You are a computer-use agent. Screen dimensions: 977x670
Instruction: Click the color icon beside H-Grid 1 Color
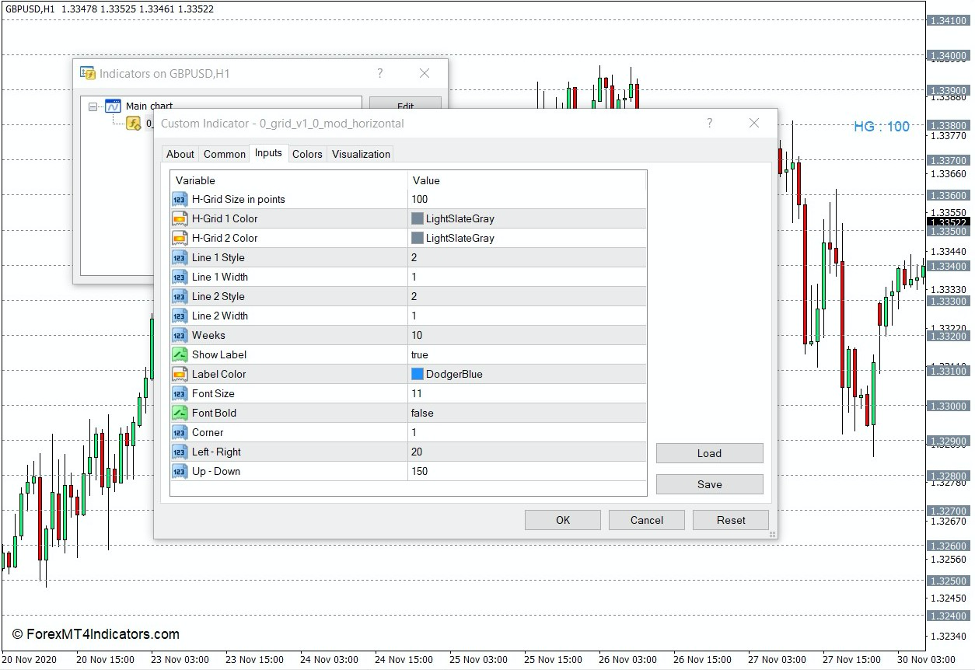coord(181,218)
